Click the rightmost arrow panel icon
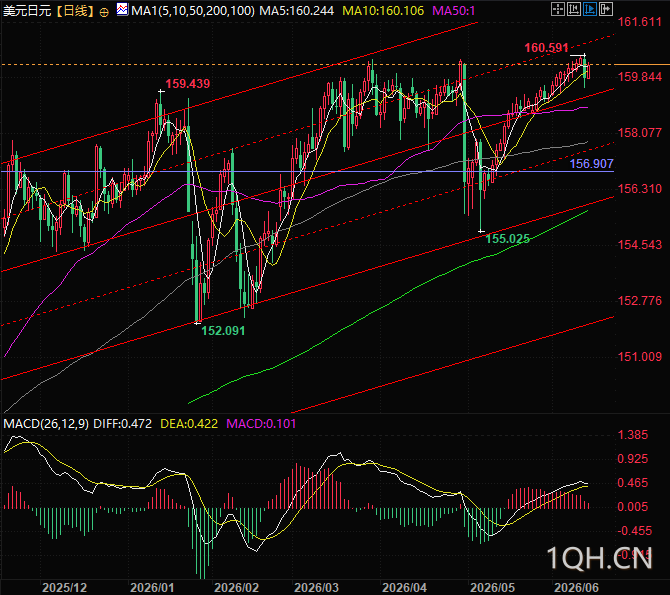The height and width of the screenshot is (595, 670). (606, 9)
